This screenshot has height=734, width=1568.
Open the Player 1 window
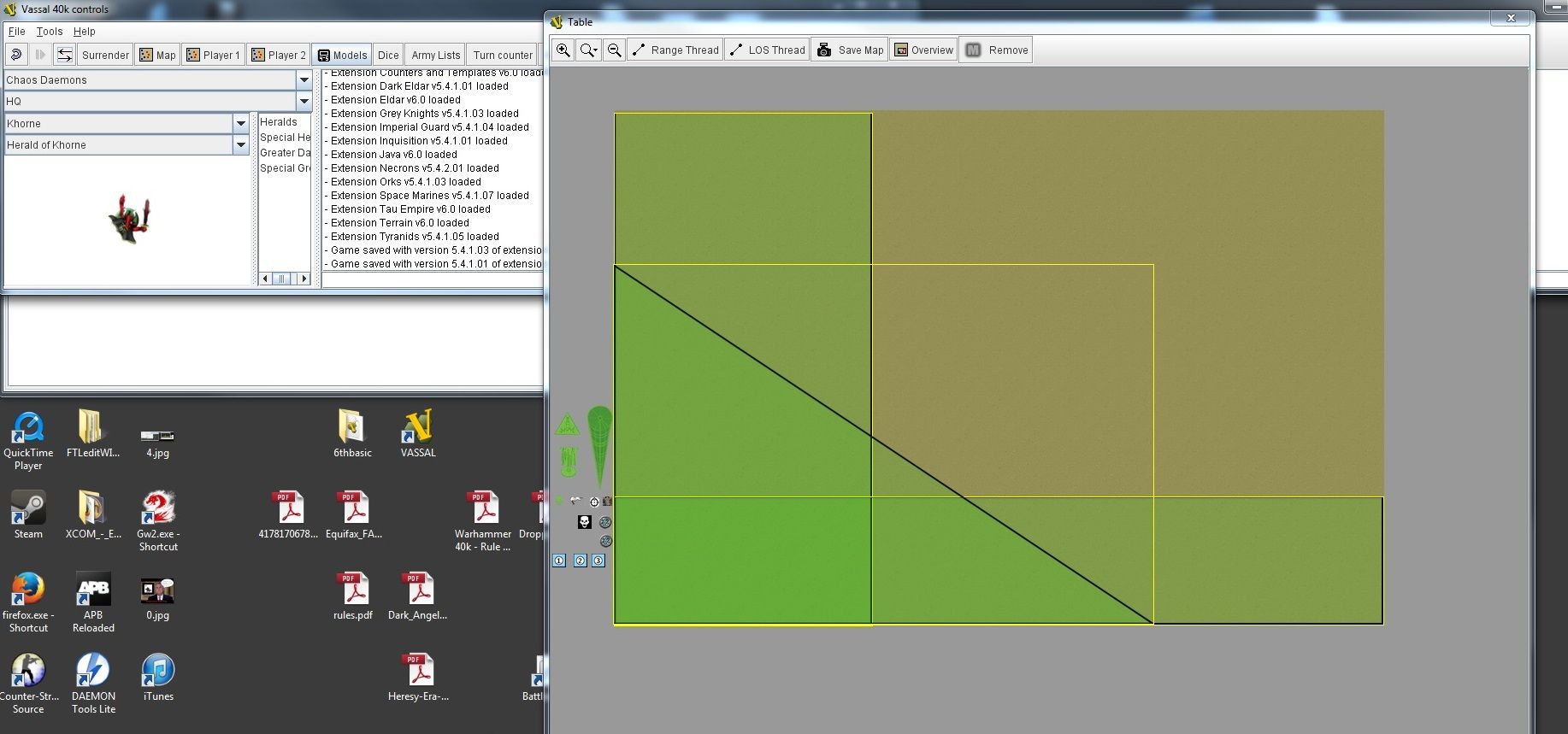(x=214, y=55)
